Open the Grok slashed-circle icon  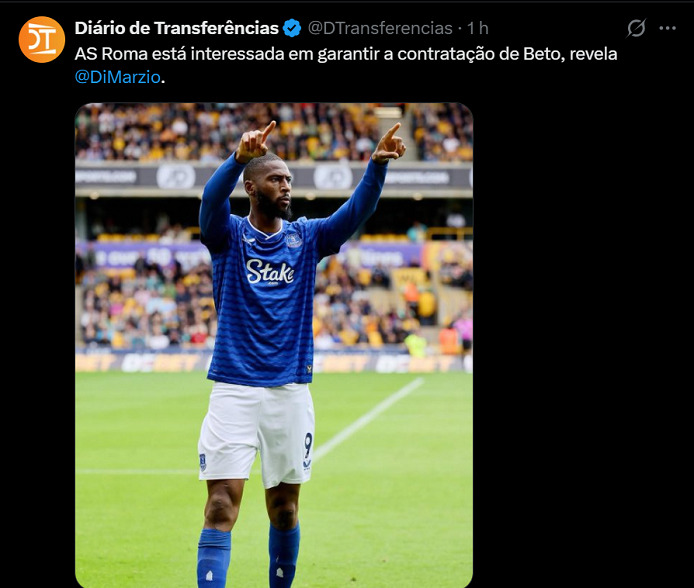coord(636,28)
